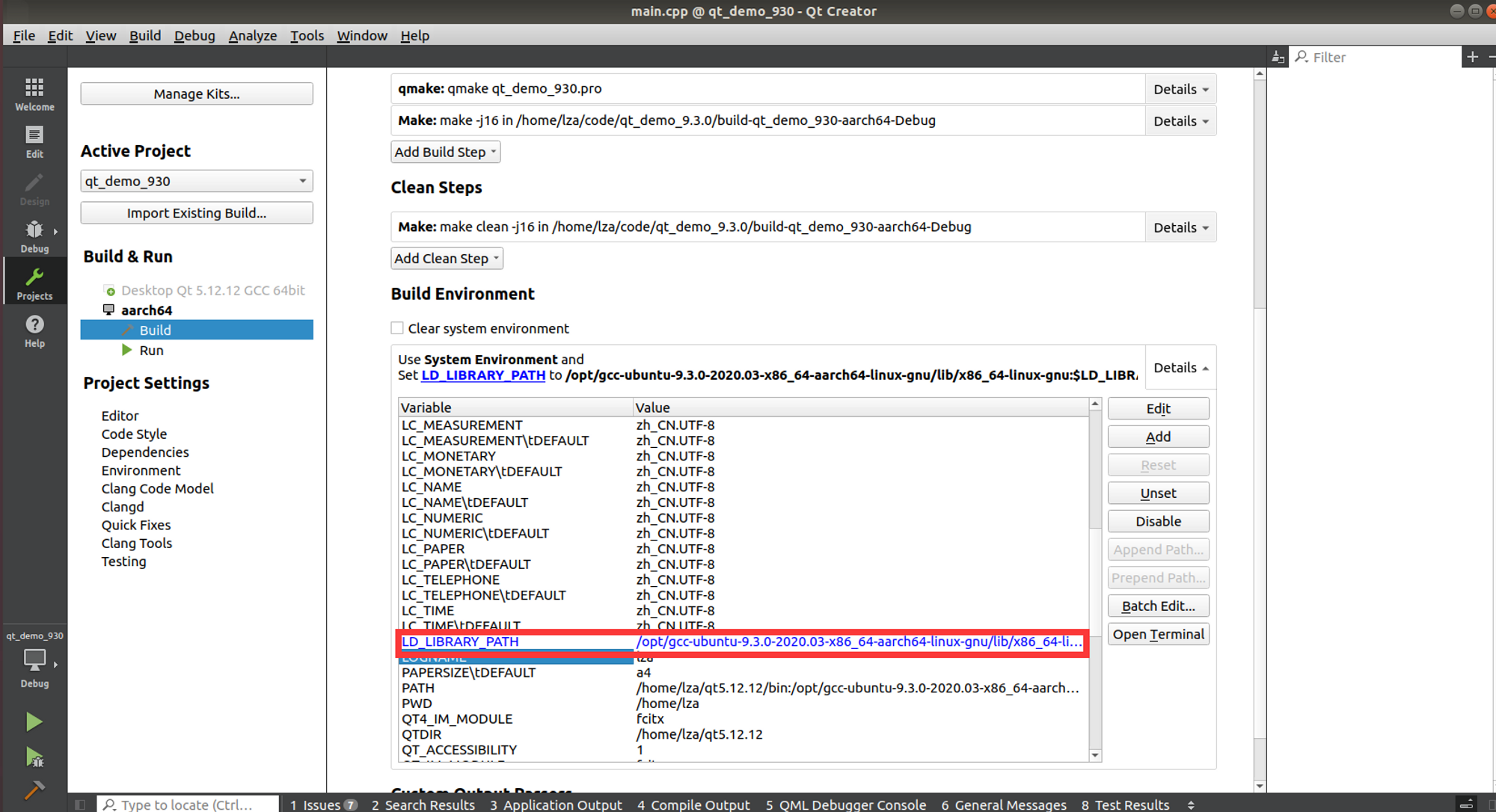Click the Batch Edit button

click(1158, 606)
